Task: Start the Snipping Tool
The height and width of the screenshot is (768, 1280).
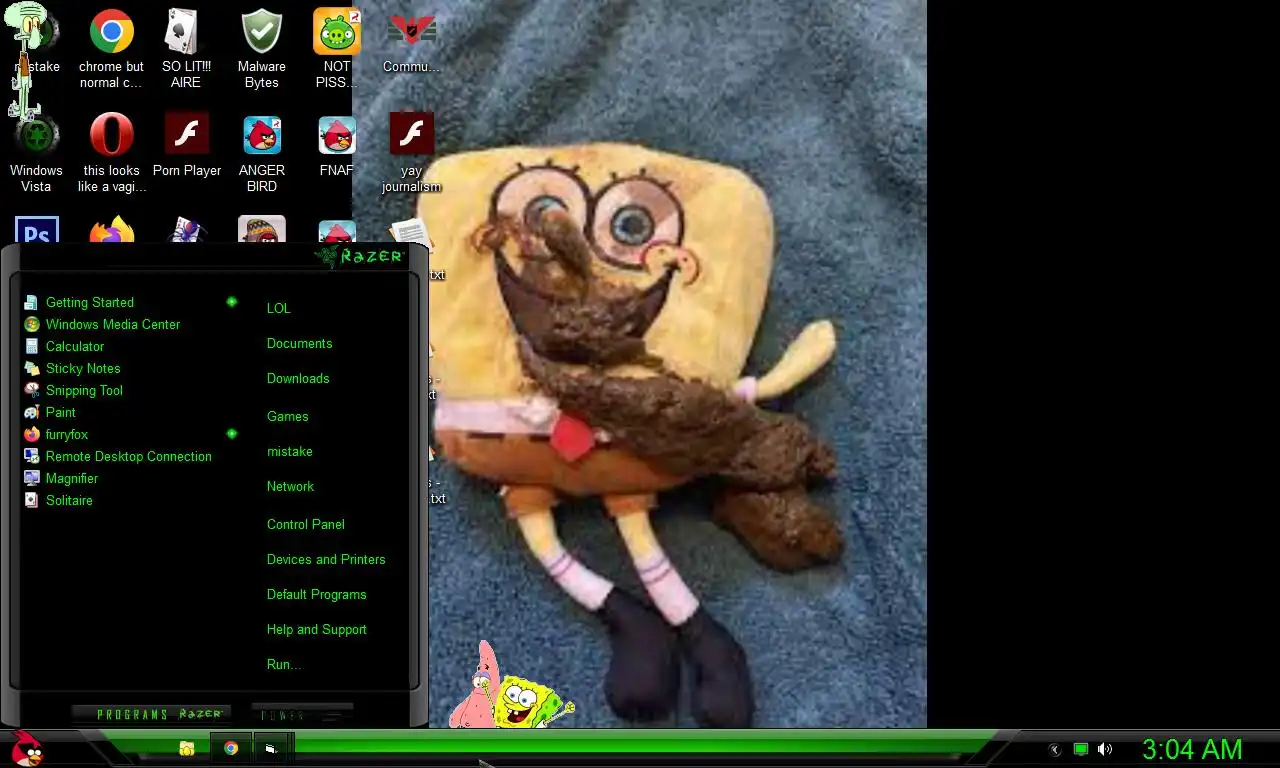Action: 84,390
